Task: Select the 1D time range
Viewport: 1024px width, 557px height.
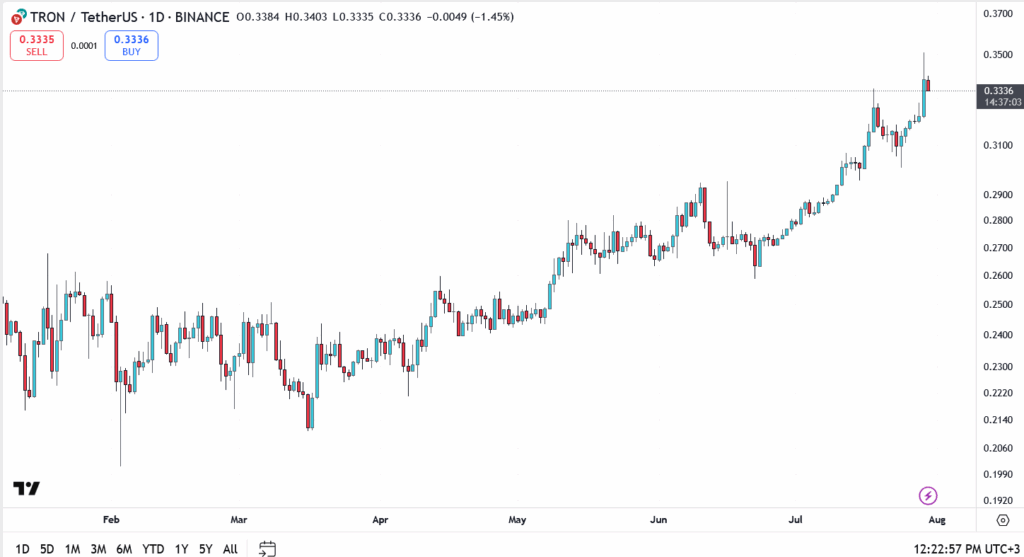Action: coord(22,549)
